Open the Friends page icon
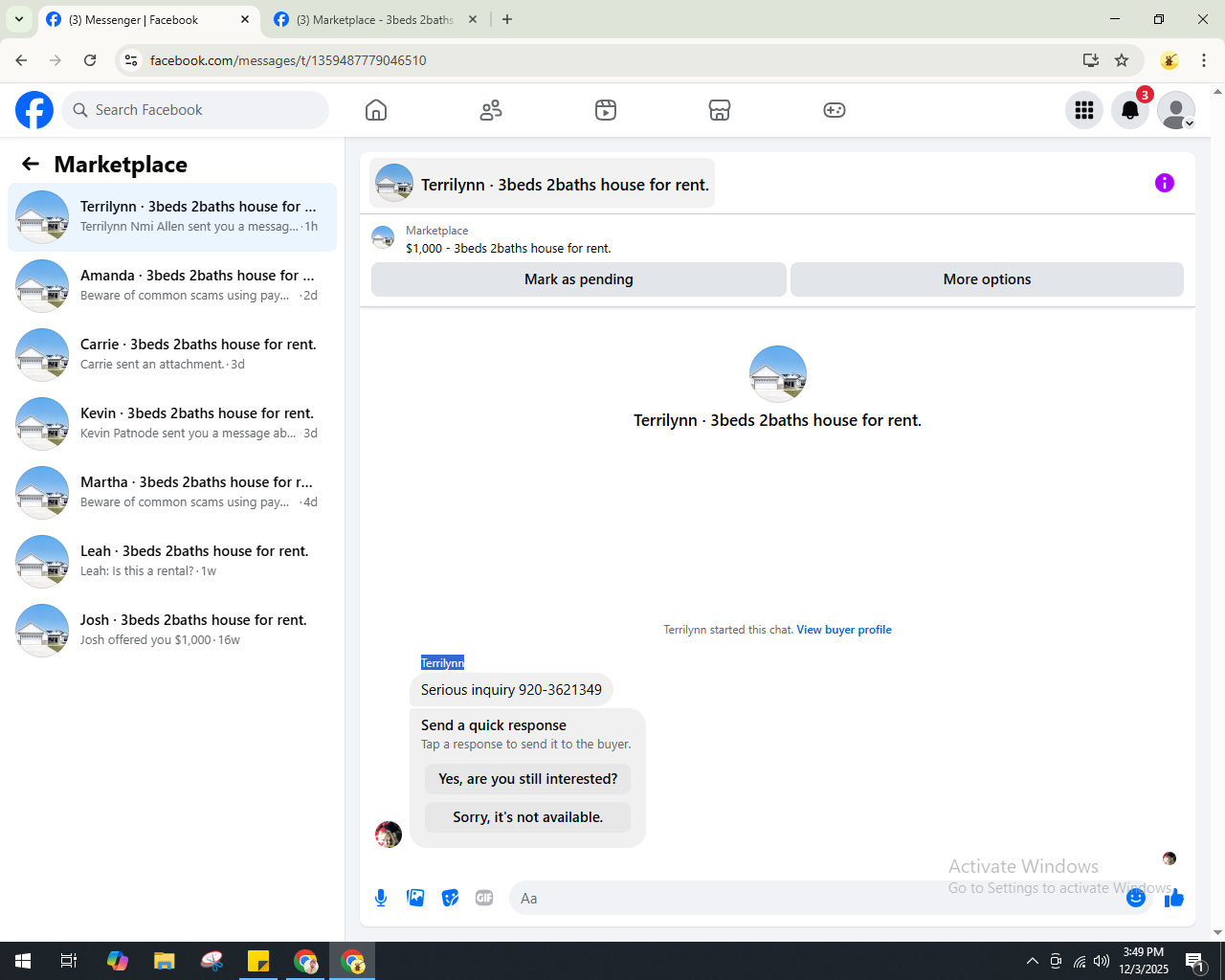Image resolution: width=1225 pixels, height=980 pixels. (491, 110)
